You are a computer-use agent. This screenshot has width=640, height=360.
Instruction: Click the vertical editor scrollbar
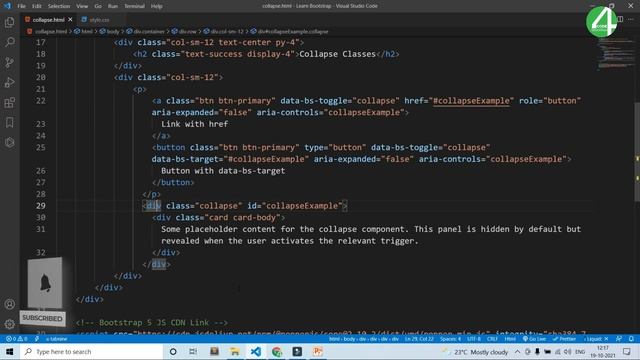point(637,151)
